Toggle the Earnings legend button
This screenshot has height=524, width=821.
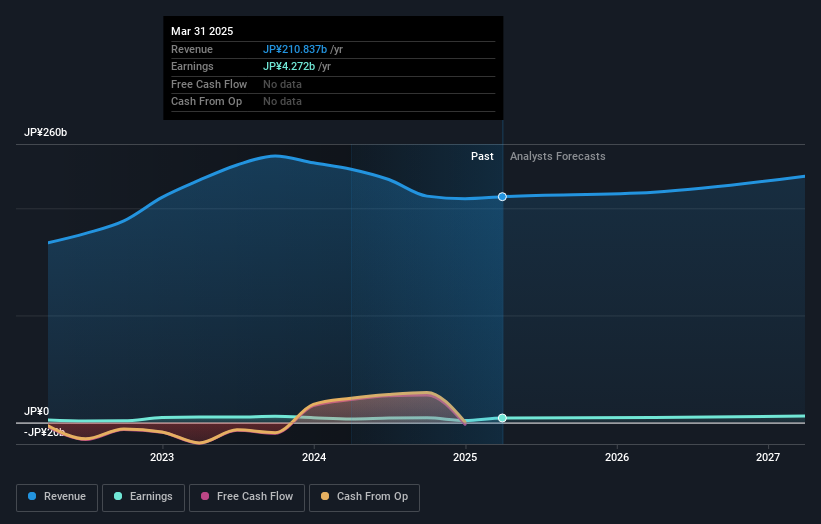(143, 497)
